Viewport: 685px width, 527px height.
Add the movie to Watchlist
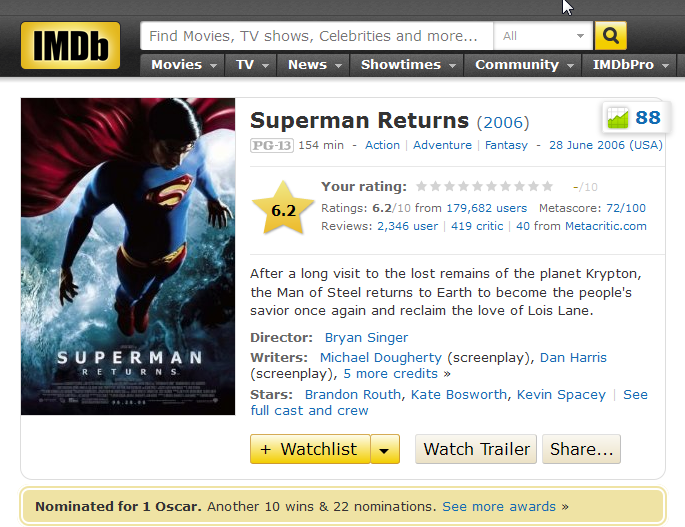click(310, 449)
